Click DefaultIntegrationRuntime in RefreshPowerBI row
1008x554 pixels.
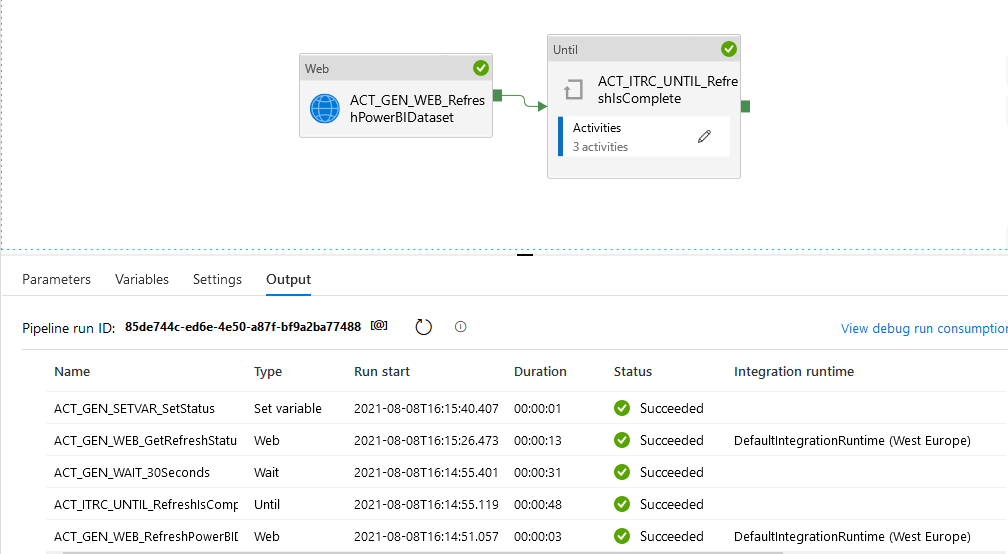(x=852, y=537)
